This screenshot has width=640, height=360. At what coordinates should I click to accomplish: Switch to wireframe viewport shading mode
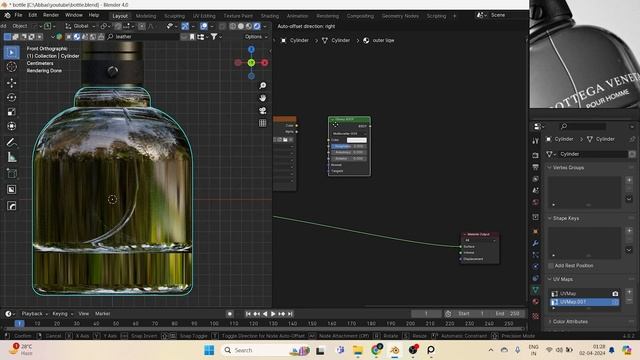[x=233, y=26]
